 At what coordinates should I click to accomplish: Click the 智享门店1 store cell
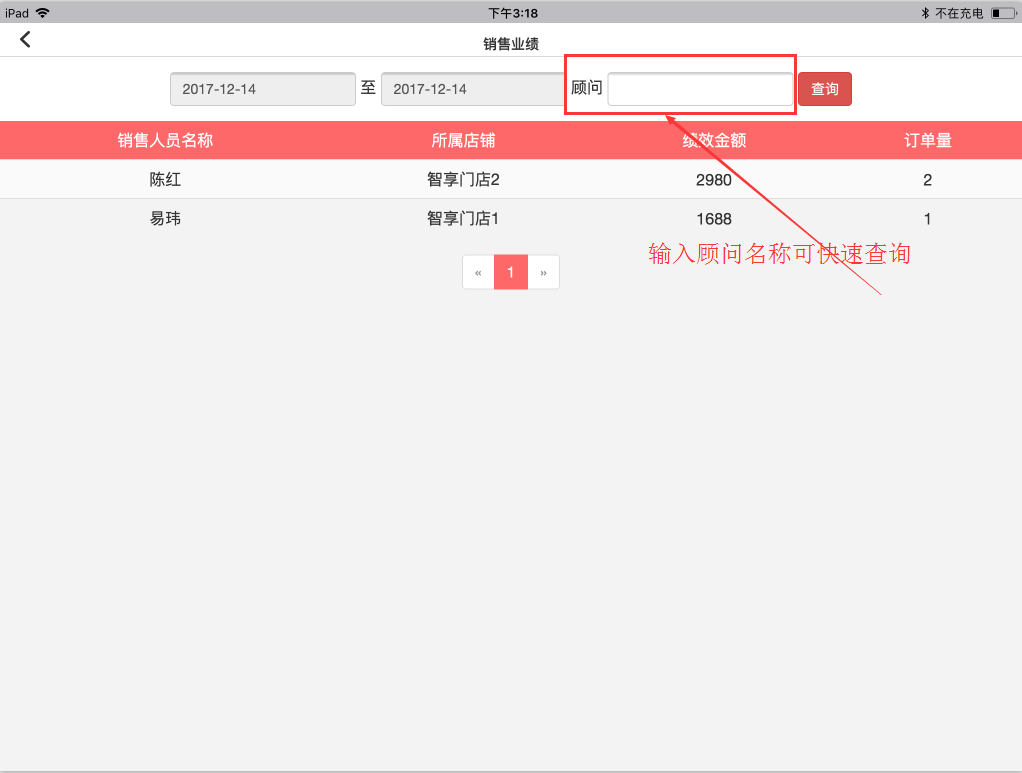click(463, 219)
